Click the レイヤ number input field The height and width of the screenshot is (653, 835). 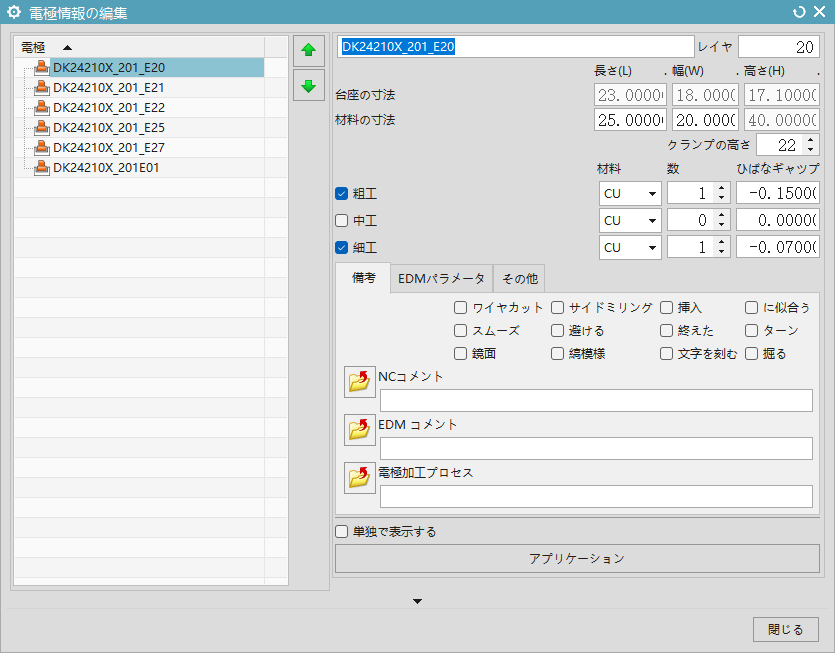[x=778, y=47]
